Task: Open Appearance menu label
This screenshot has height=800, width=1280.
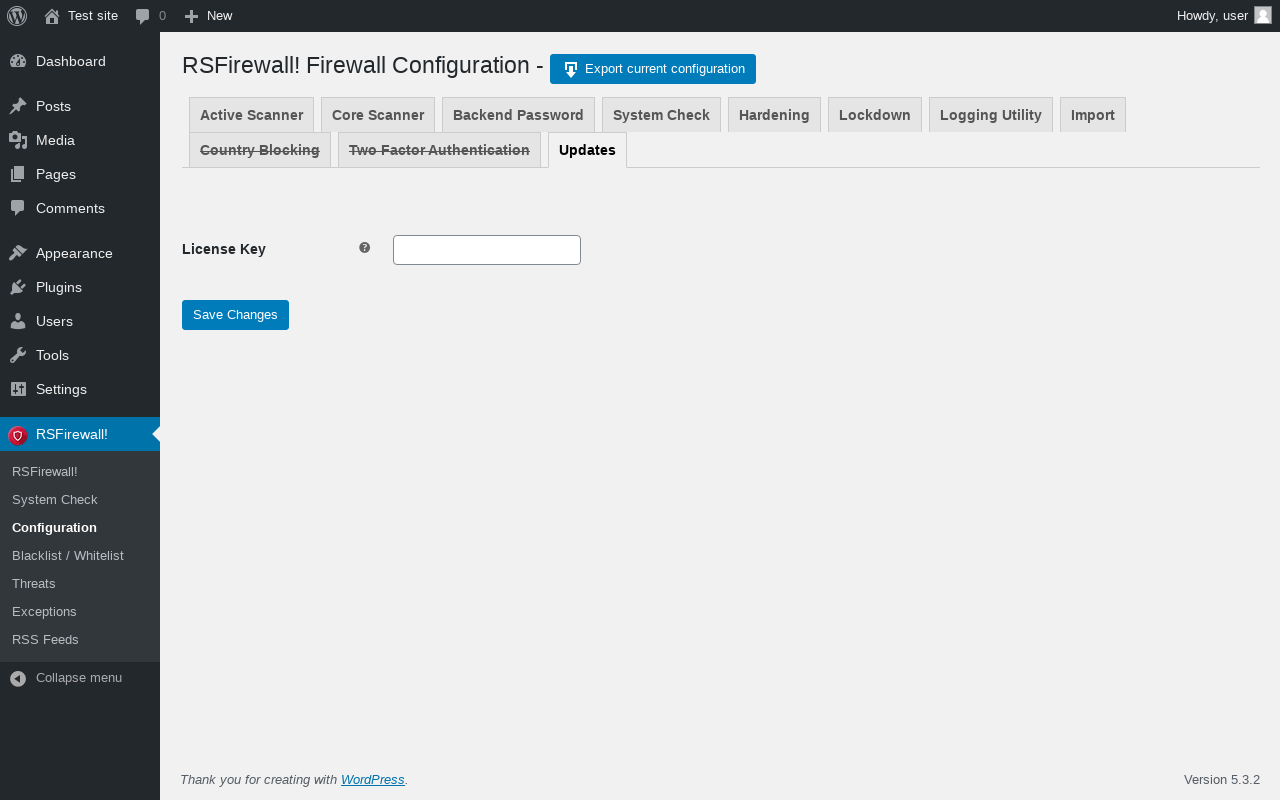Action: (74, 253)
